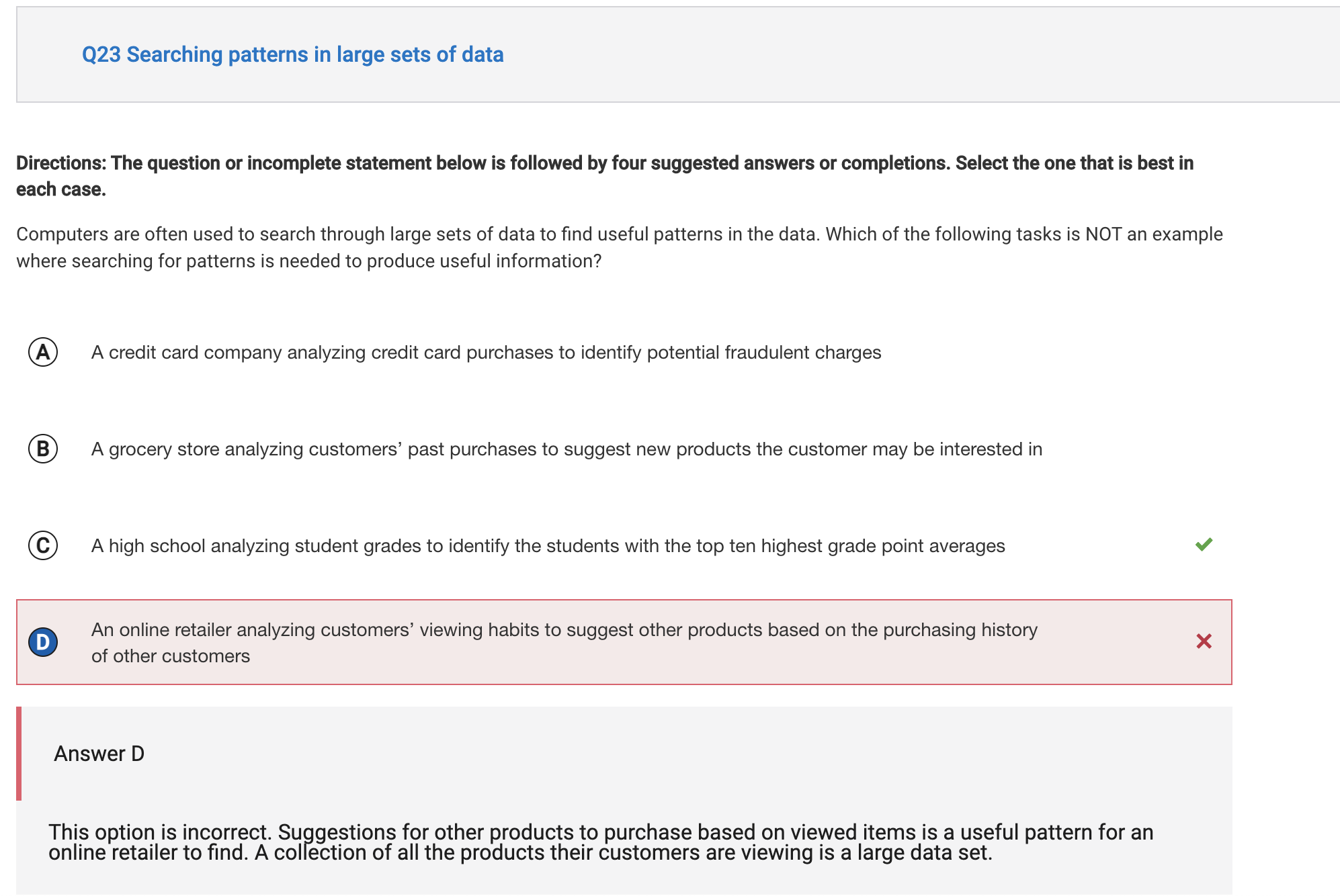Select answer option A radio circle
The width and height of the screenshot is (1340, 896).
coord(43,352)
